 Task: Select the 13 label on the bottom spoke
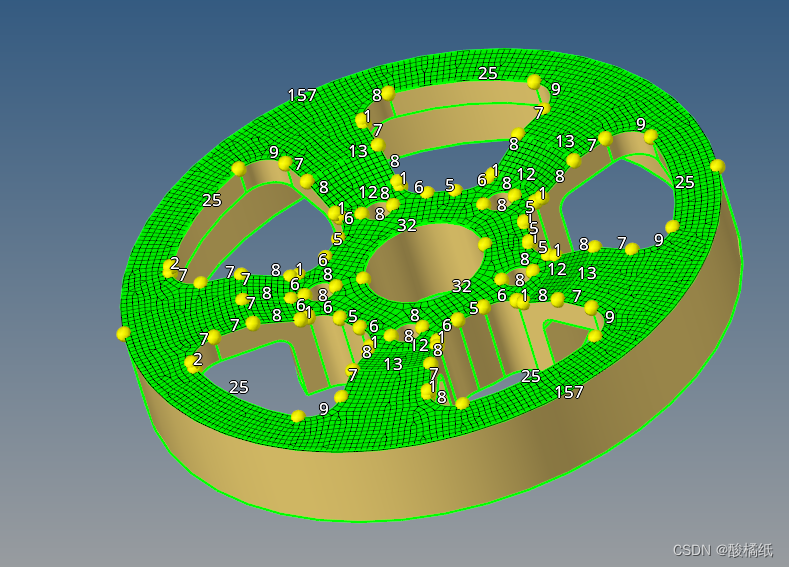(x=393, y=364)
